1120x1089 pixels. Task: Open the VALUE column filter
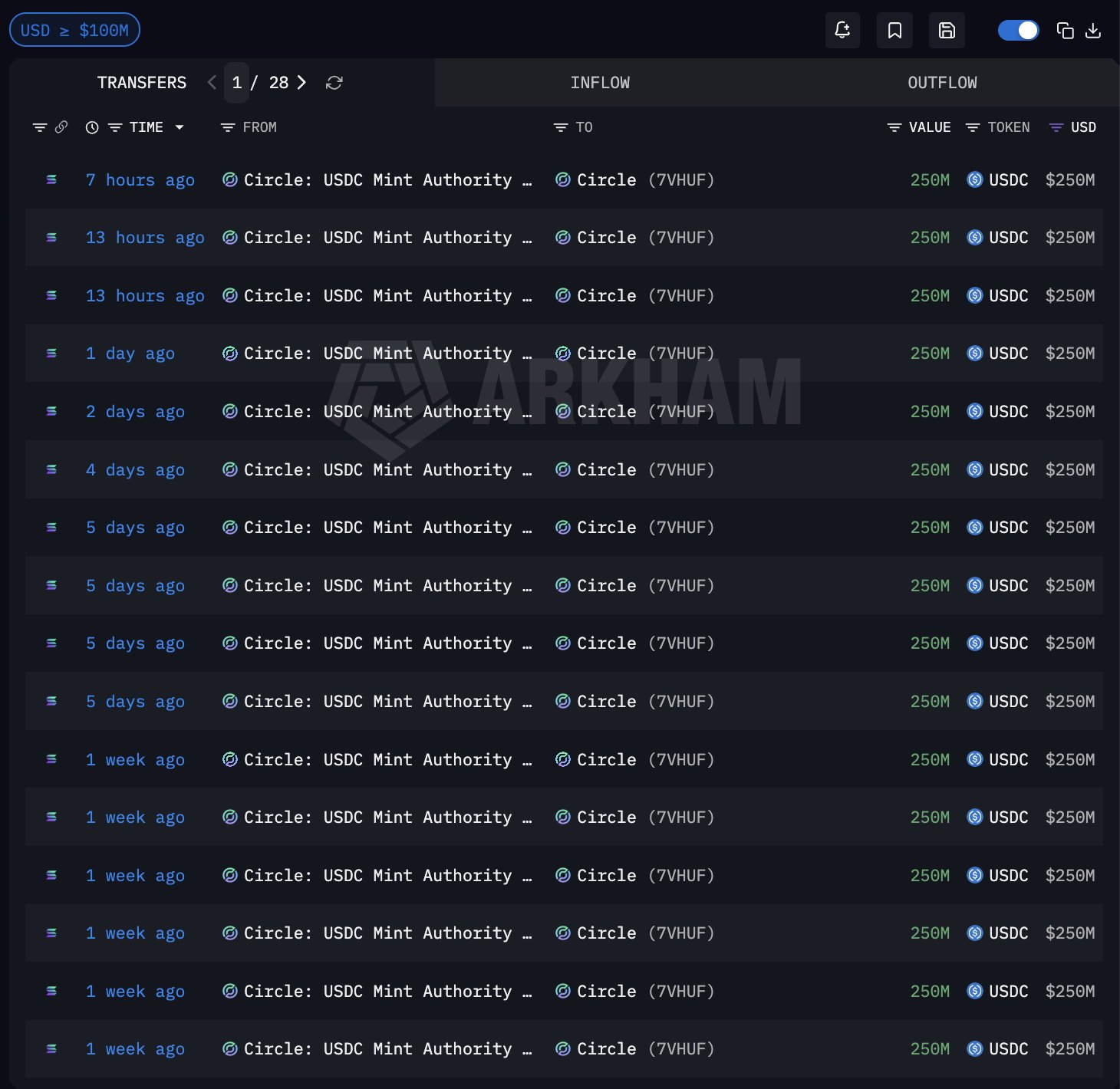[894, 127]
